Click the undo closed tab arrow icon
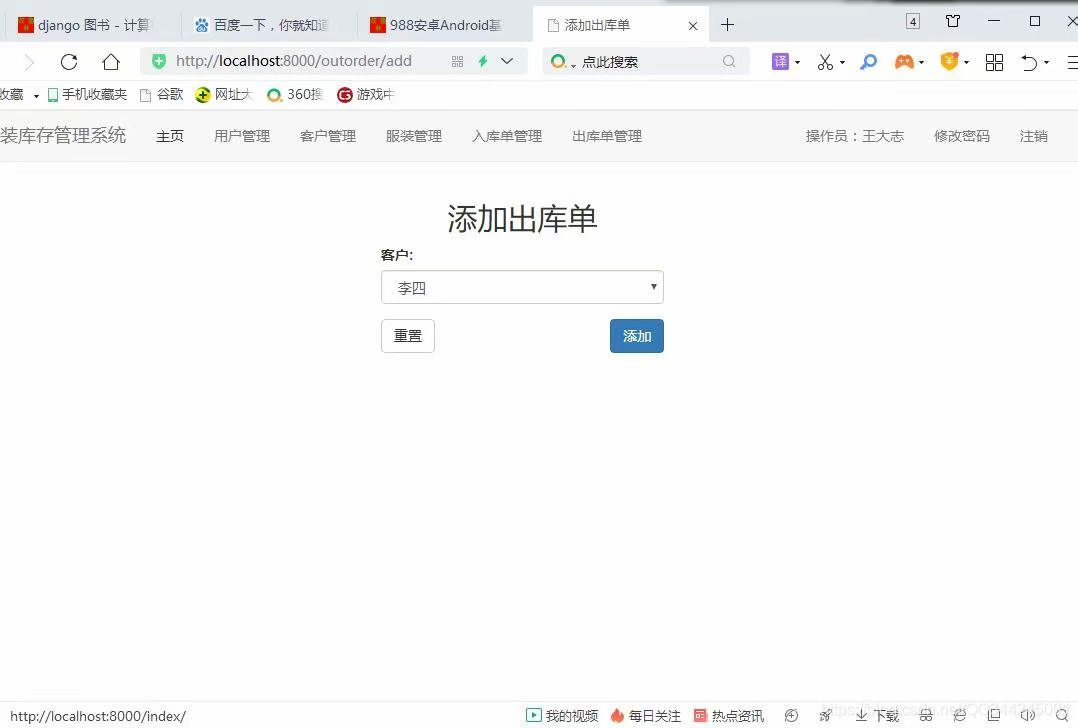This screenshot has width=1078, height=728. click(x=1029, y=63)
